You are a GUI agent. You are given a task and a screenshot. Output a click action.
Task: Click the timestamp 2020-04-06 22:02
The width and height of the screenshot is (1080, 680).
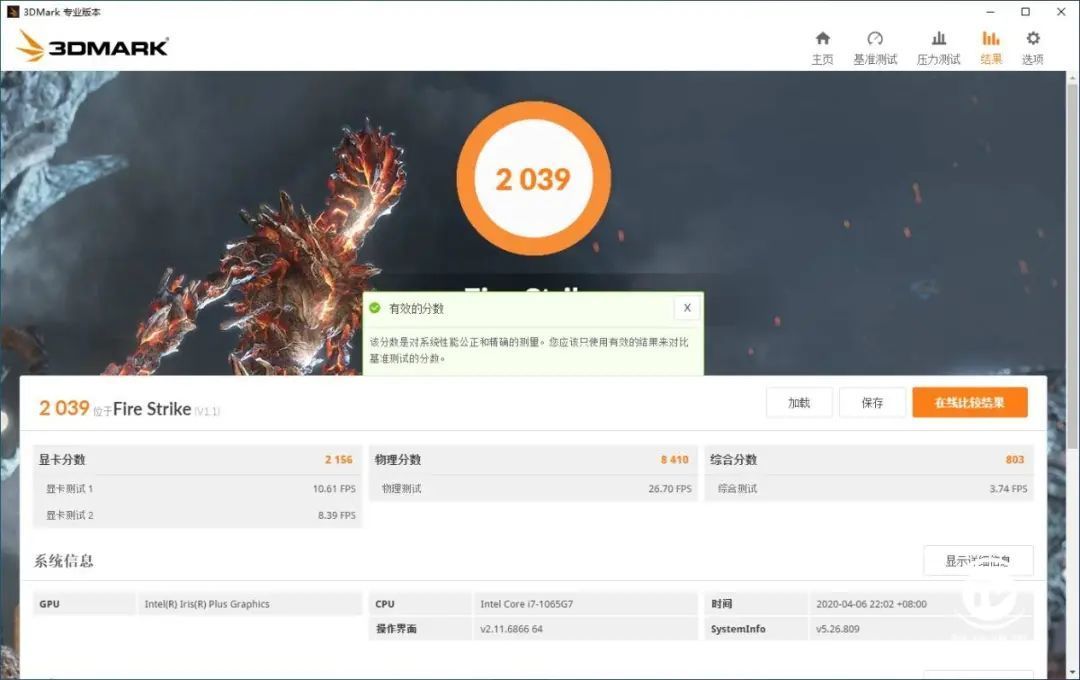click(x=871, y=604)
